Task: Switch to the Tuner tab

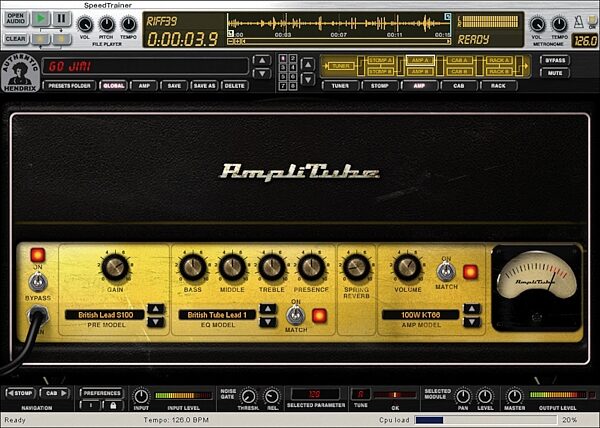Action: click(x=340, y=86)
